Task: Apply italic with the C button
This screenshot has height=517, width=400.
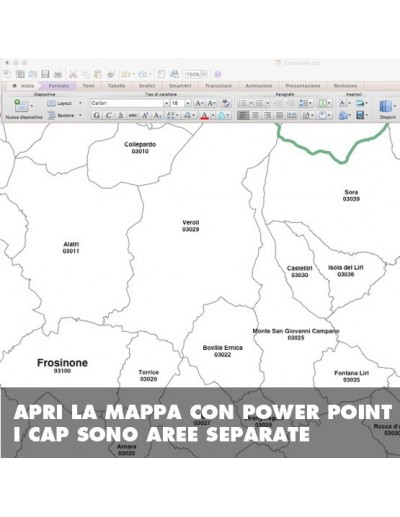Action: click(x=108, y=115)
